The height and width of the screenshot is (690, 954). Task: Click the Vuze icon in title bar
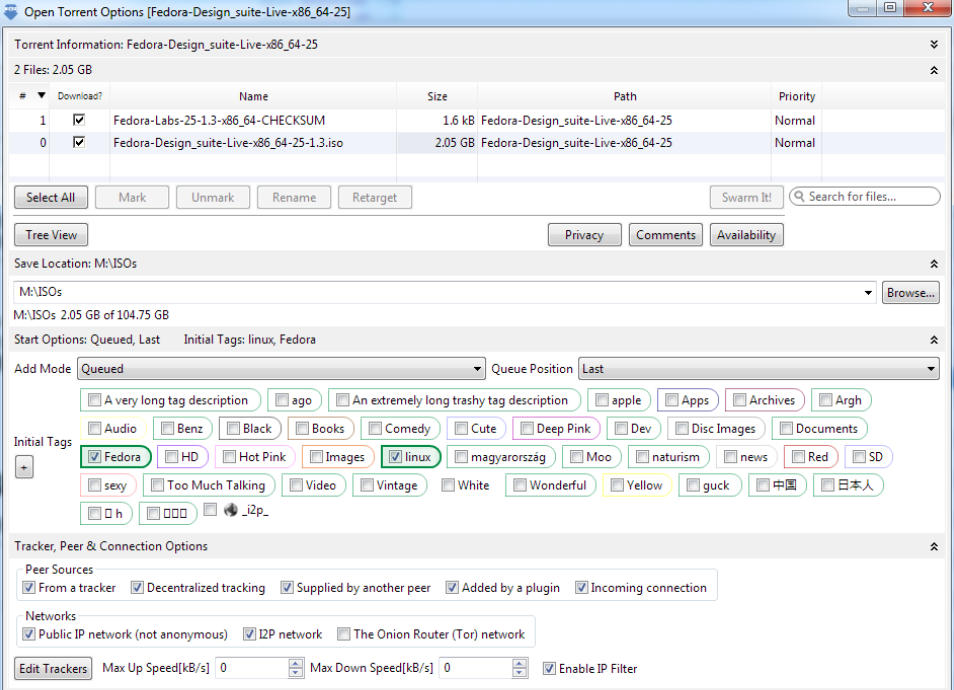coord(11,11)
